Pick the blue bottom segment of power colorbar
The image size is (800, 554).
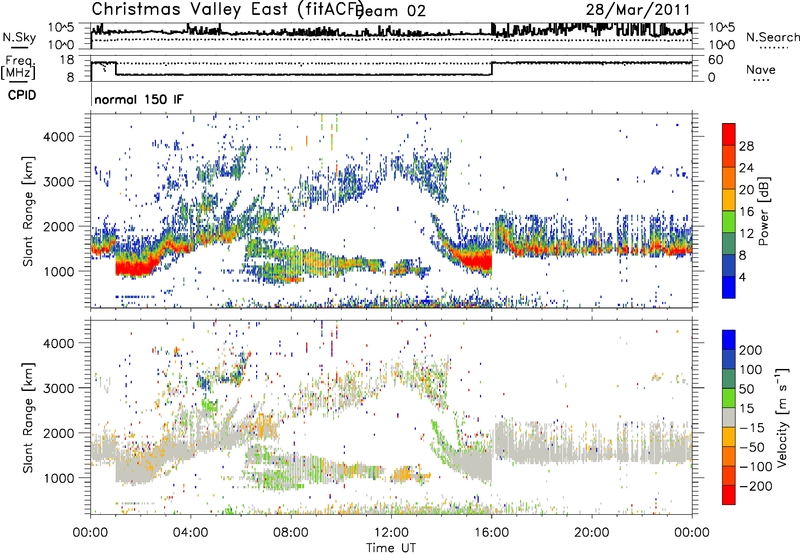click(x=729, y=287)
